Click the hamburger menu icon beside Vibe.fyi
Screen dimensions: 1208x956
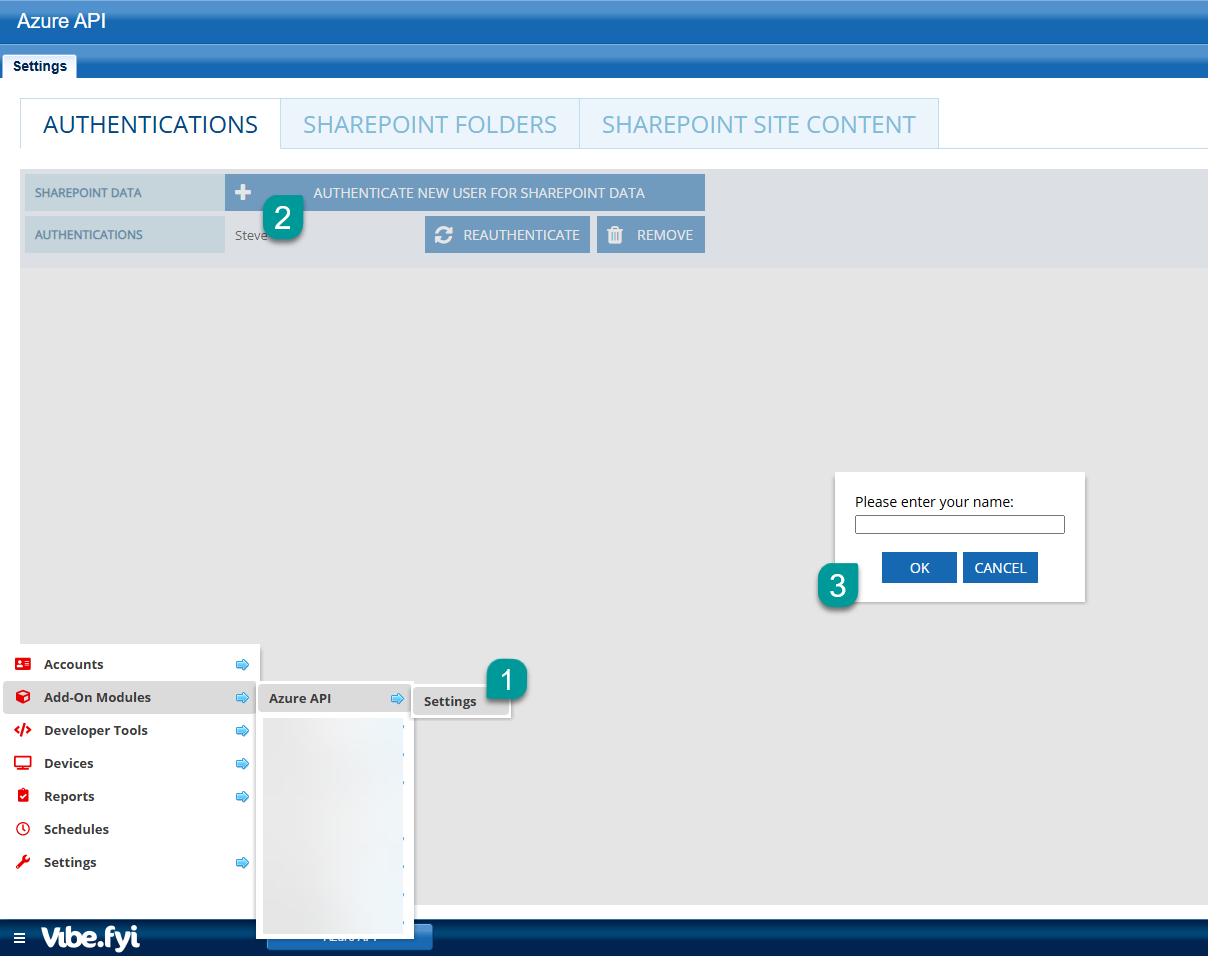19,938
